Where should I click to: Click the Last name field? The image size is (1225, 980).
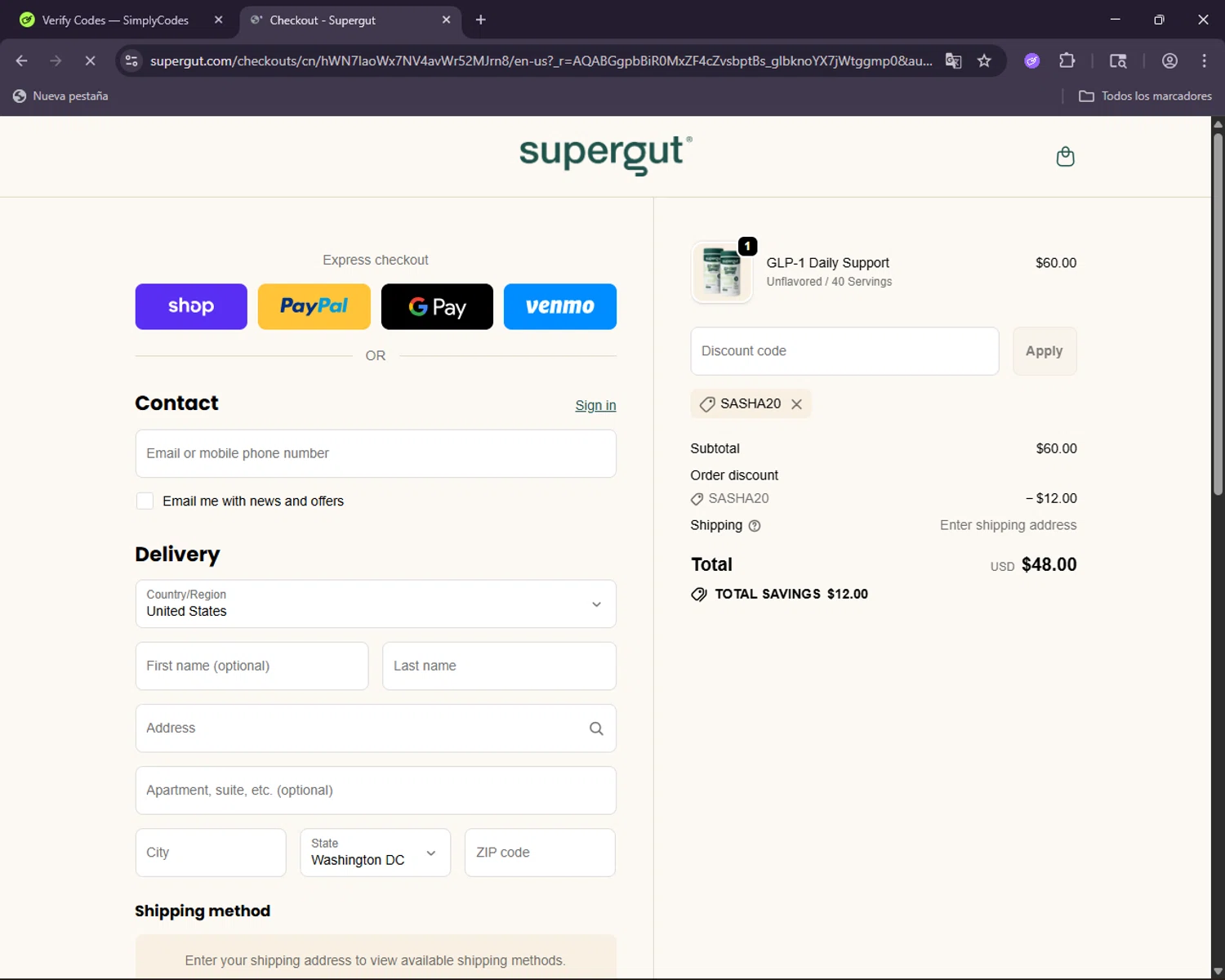499,666
